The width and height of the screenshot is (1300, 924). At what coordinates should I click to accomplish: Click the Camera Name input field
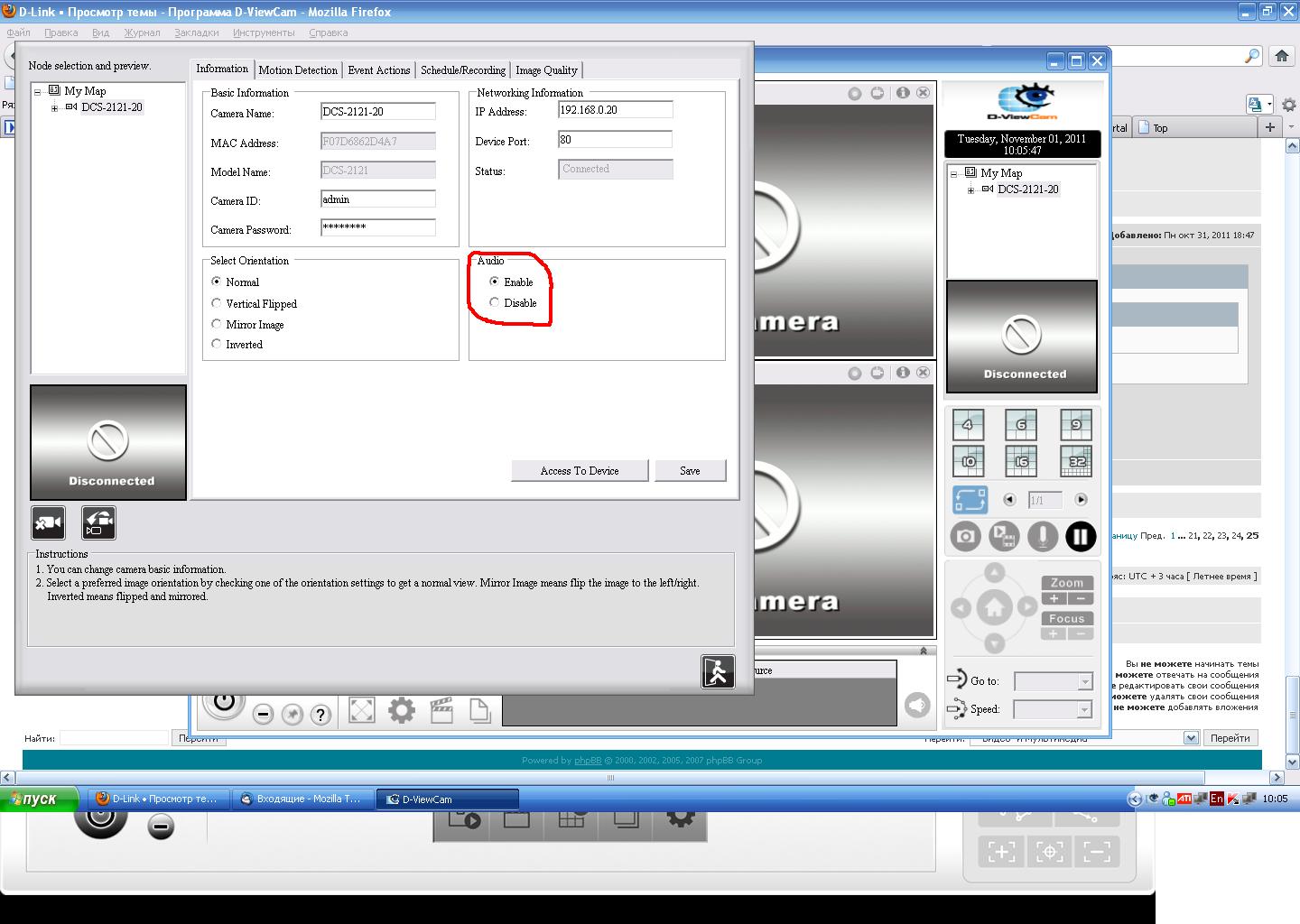(x=378, y=112)
